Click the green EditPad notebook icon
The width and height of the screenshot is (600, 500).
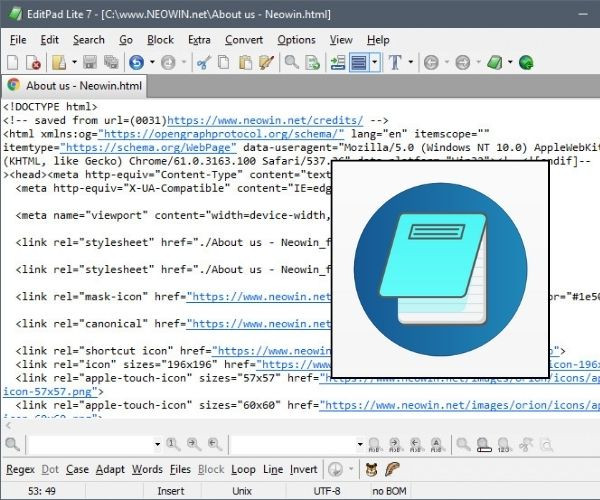tap(494, 62)
